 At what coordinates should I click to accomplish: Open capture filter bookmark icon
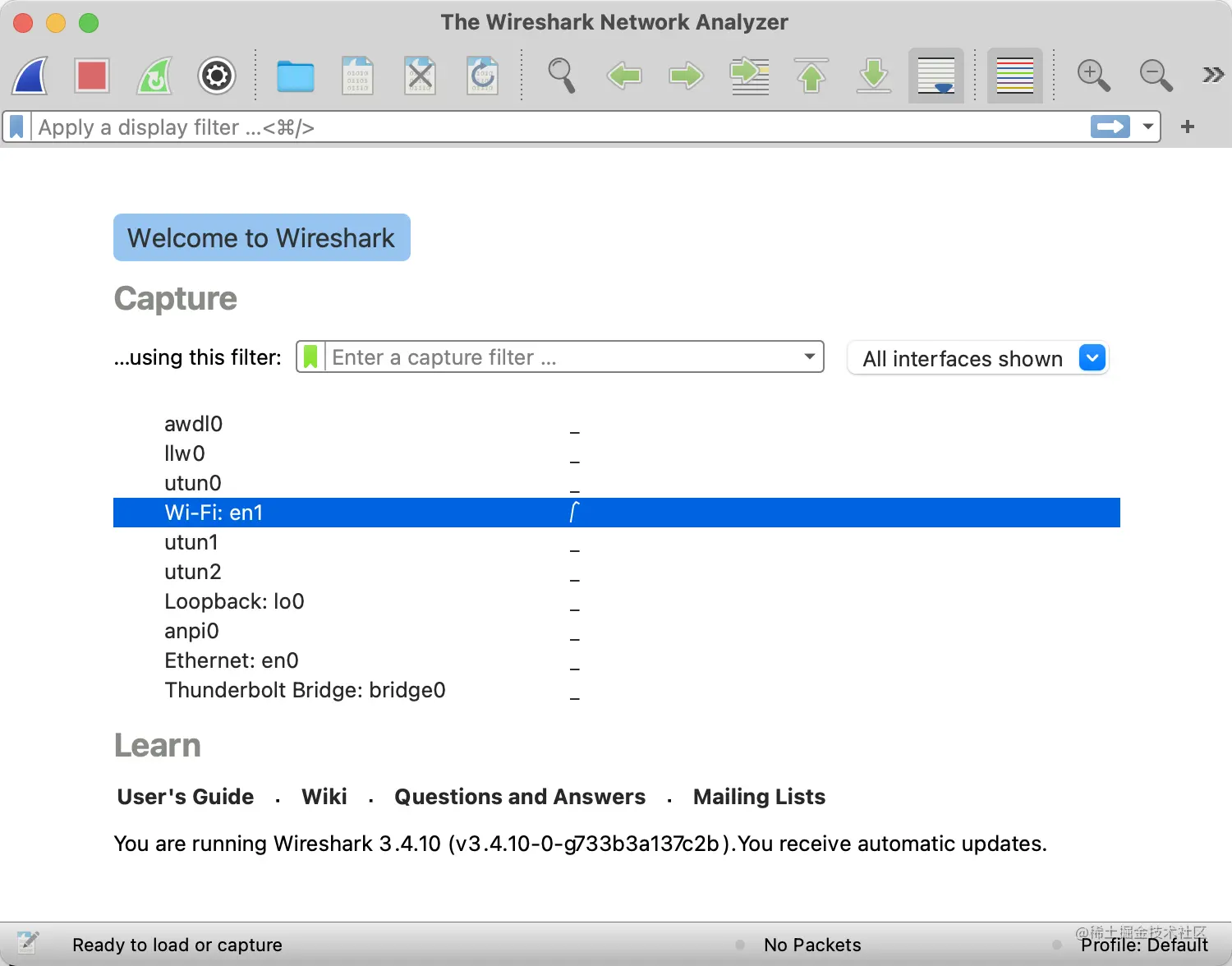click(310, 357)
